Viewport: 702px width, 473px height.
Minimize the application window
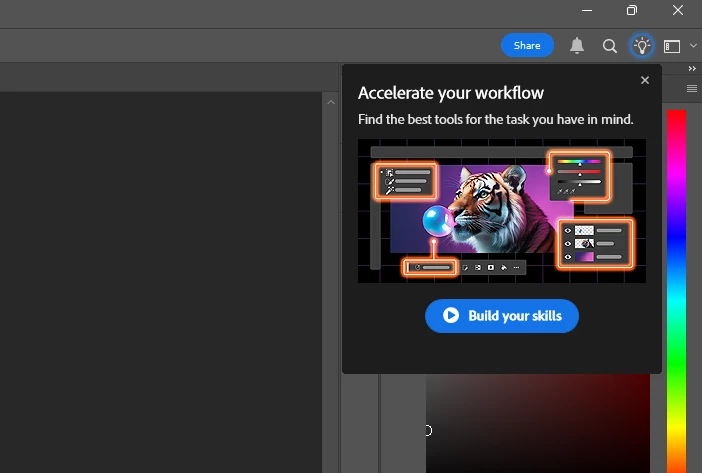[587, 10]
